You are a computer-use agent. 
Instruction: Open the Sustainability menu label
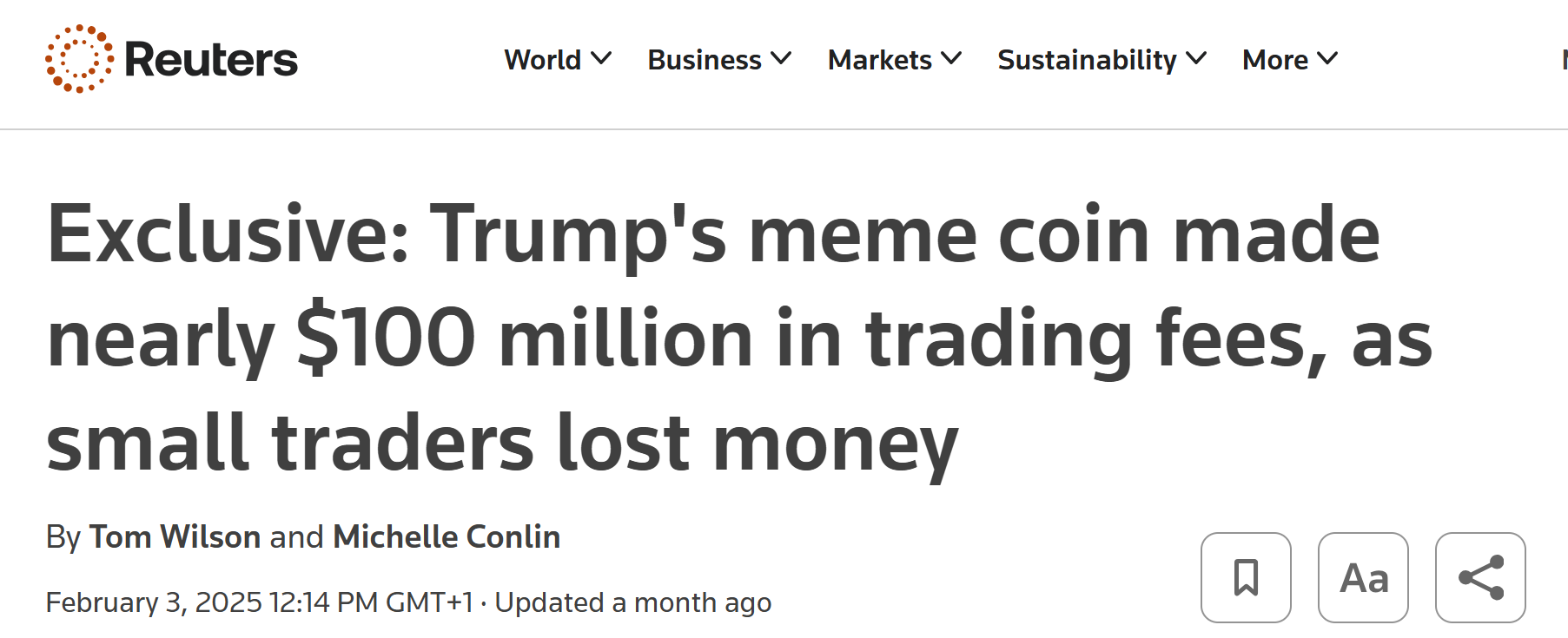point(1087,60)
